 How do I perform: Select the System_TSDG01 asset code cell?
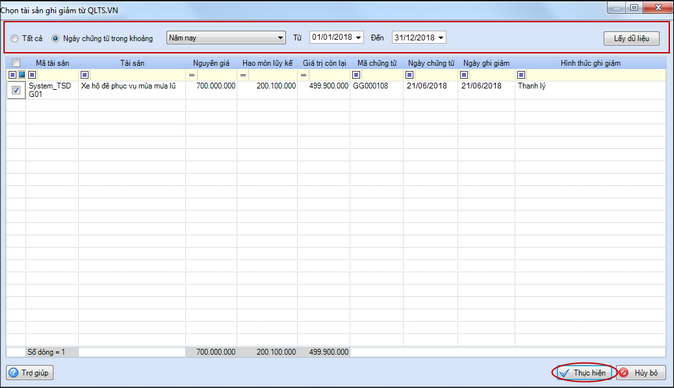click(52, 90)
